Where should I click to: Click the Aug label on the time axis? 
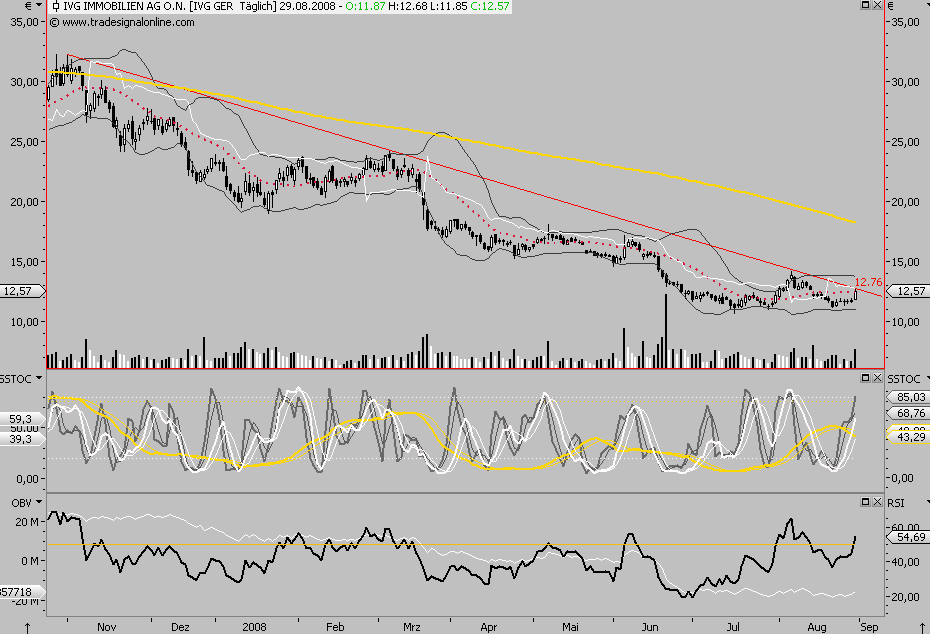tap(817, 627)
